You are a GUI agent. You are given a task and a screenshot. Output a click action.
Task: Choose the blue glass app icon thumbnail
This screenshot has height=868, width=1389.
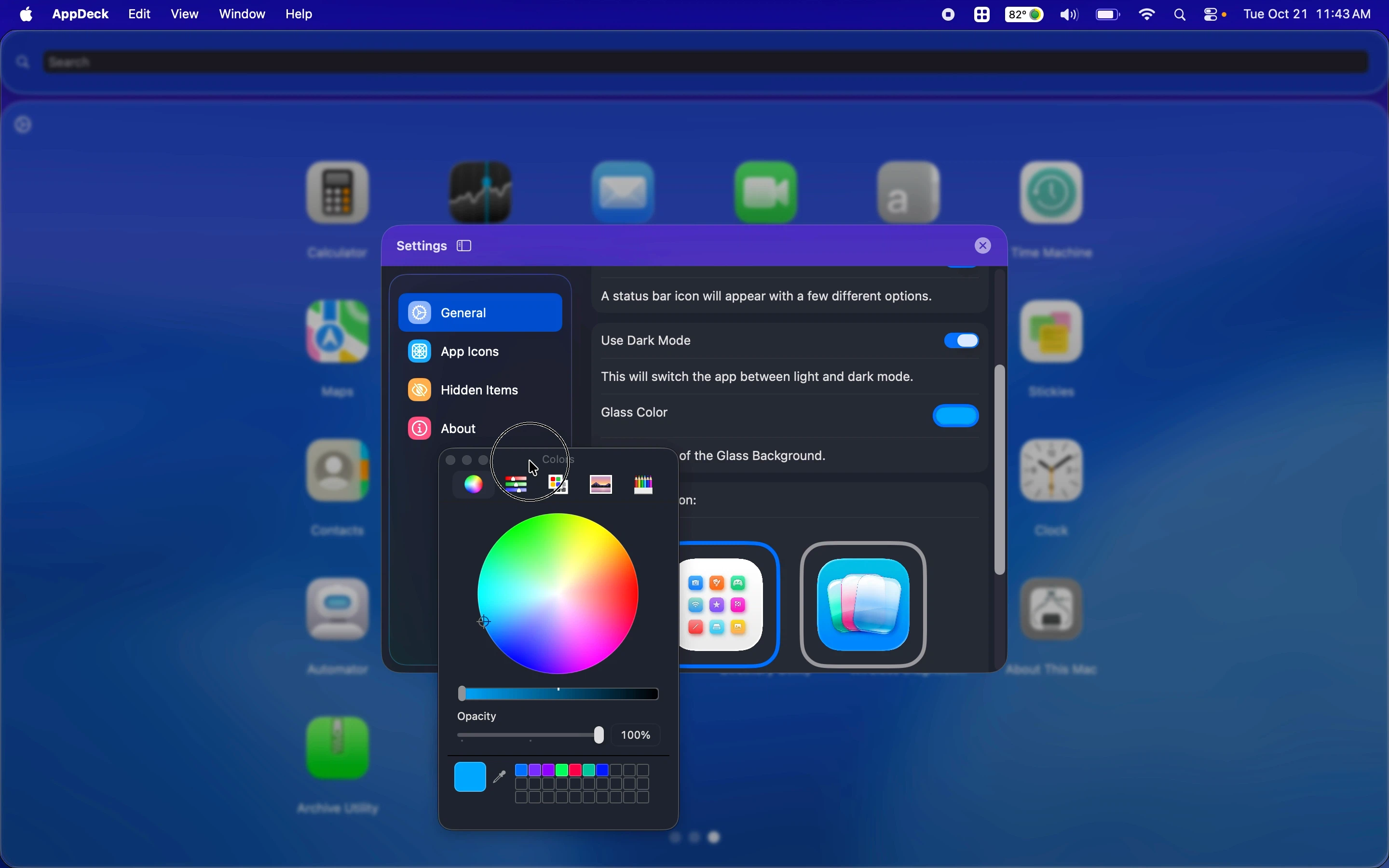point(864,605)
